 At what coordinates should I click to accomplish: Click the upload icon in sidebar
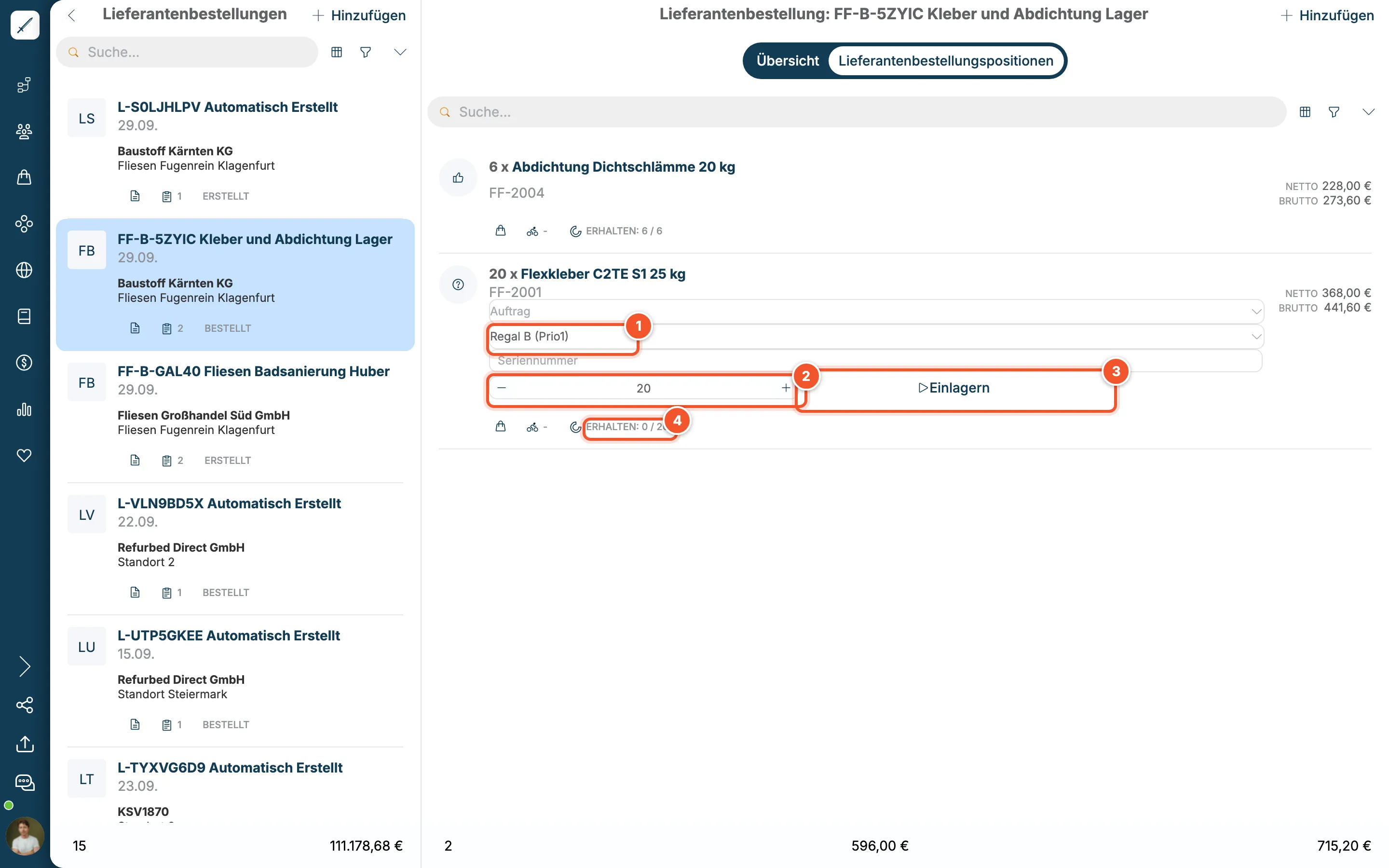pos(25,744)
